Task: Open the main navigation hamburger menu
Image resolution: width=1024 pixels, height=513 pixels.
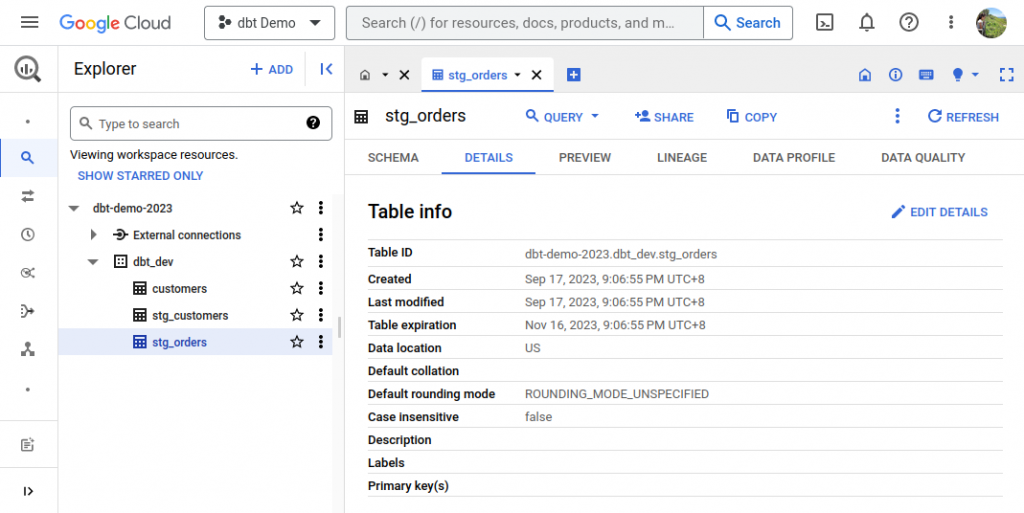Action: pyautogui.click(x=29, y=23)
